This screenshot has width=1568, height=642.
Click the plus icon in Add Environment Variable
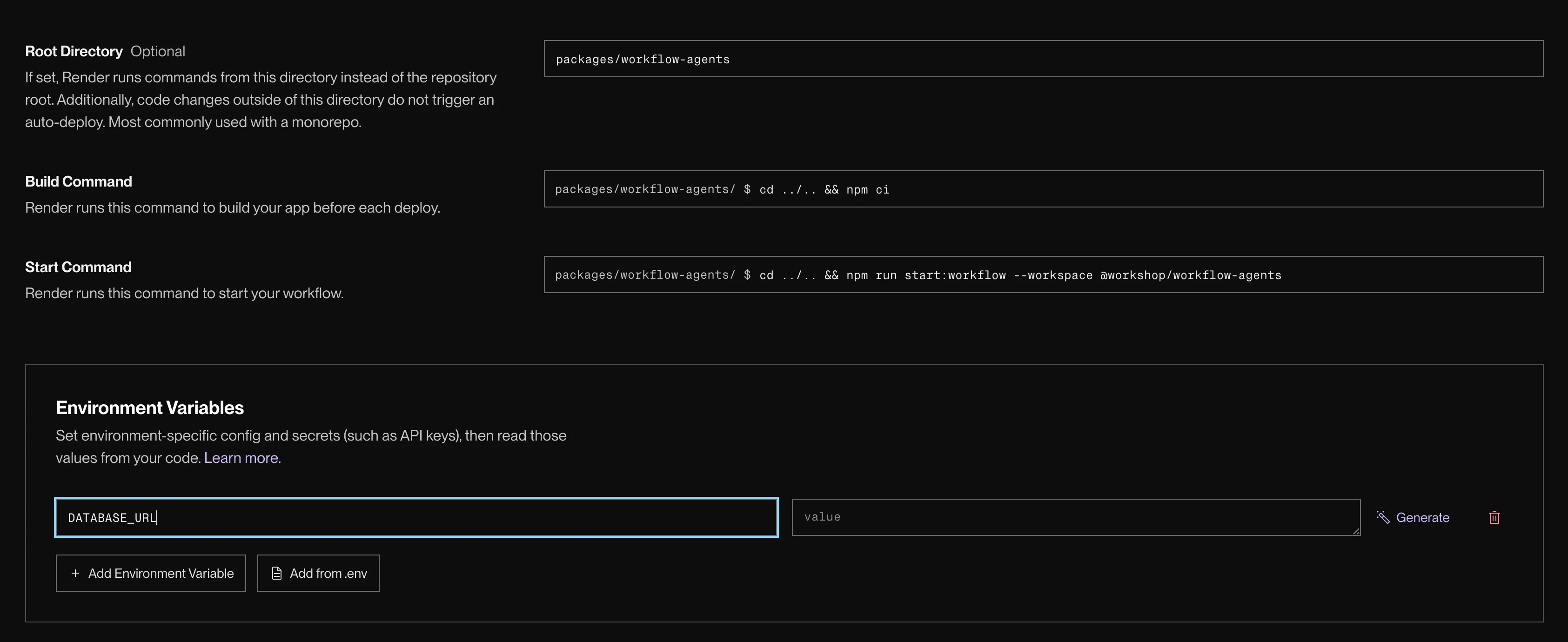pos(75,573)
